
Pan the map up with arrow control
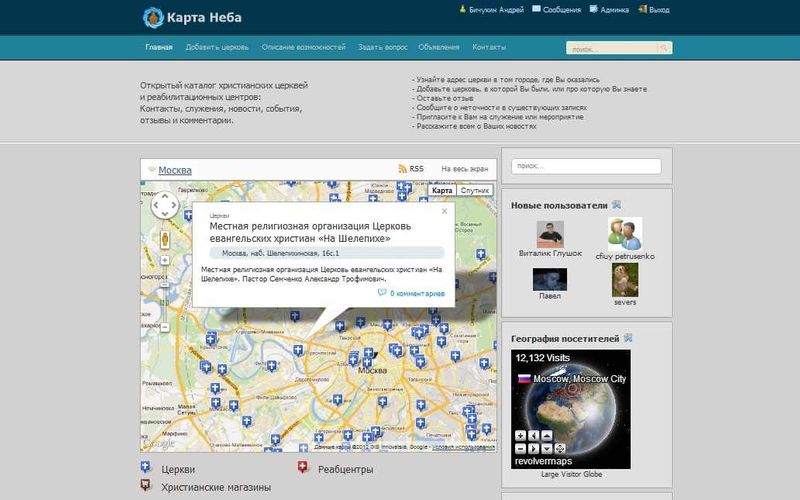pyautogui.click(x=165, y=196)
